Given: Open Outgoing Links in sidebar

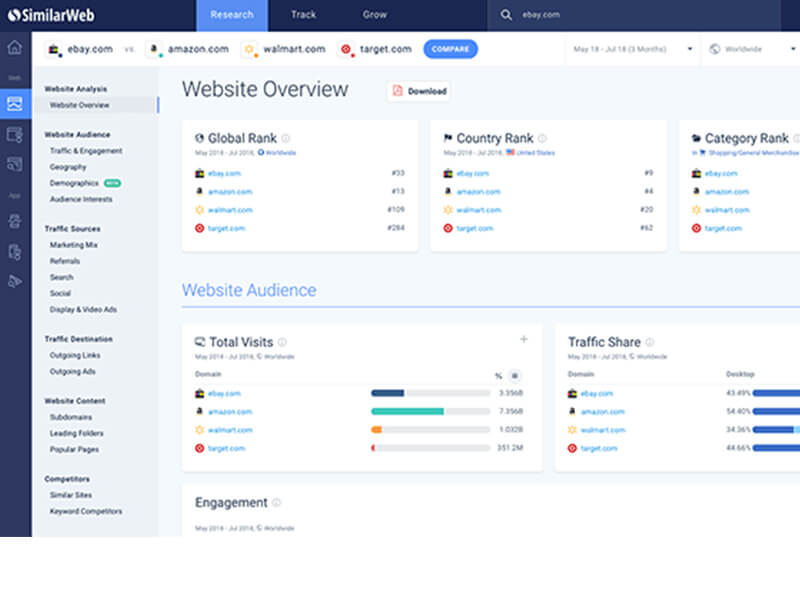Looking at the screenshot, I should point(75,355).
